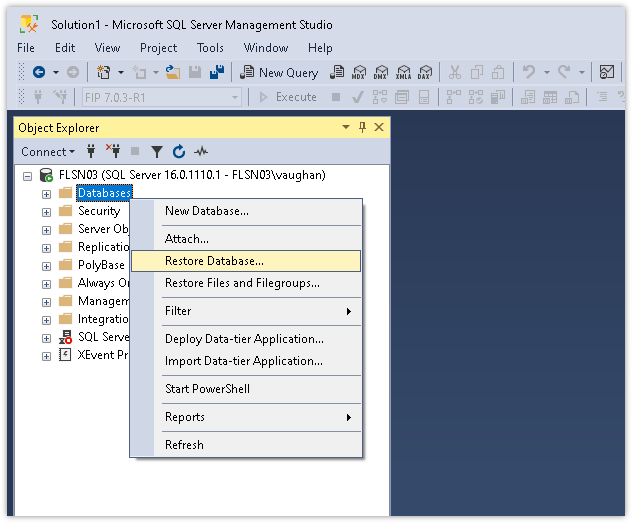Open the Filter submenu

coord(246,311)
